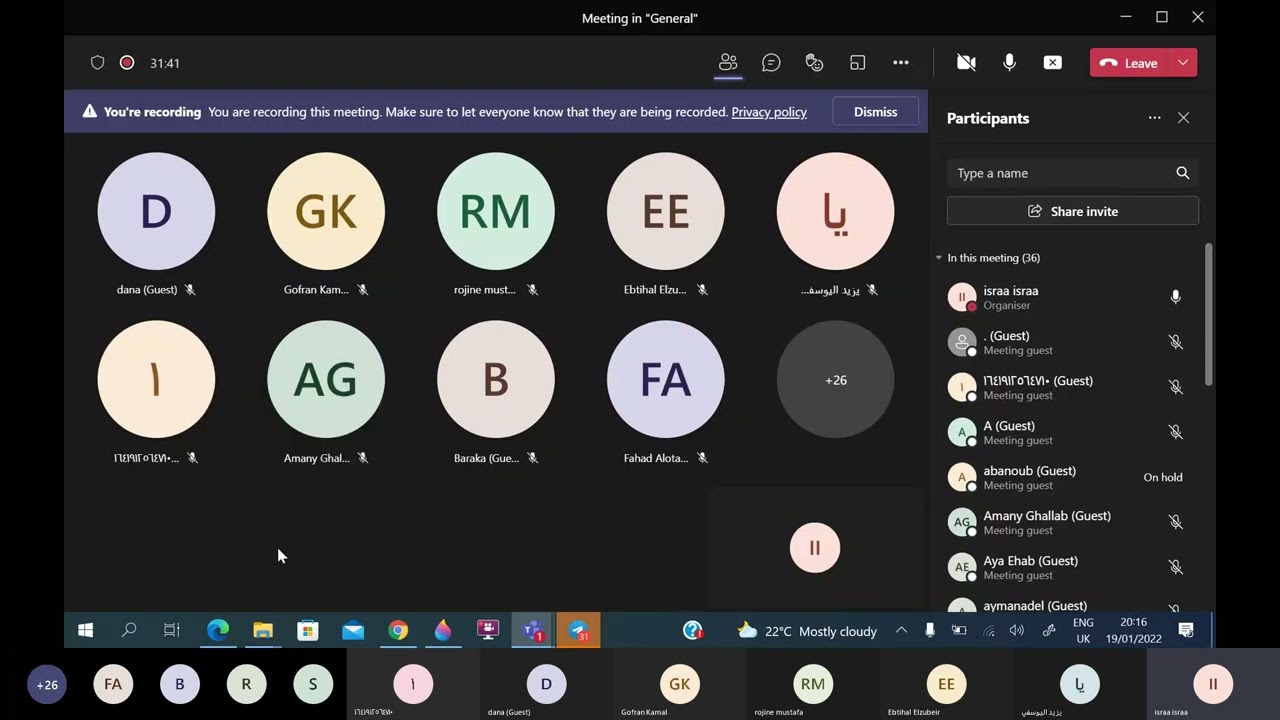The image size is (1280, 720).
Task: Show hidden tray icons chevron
Action: [x=901, y=630]
